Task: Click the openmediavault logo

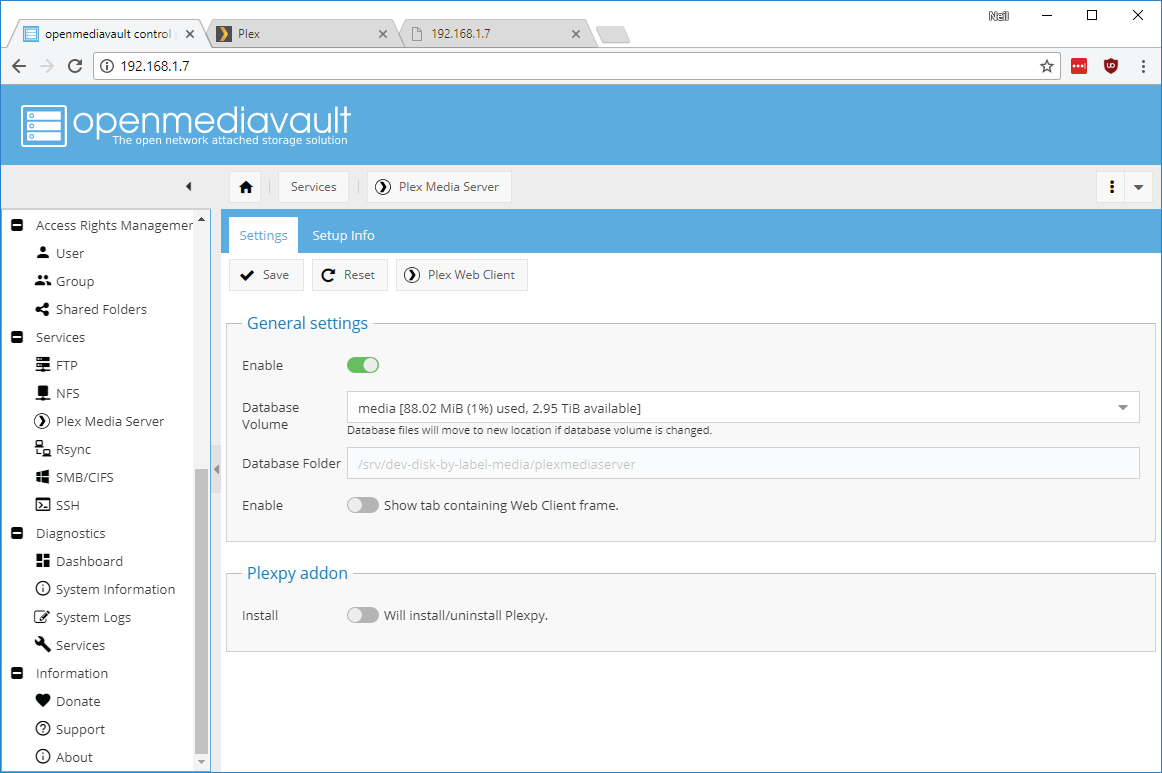Action: (x=186, y=125)
